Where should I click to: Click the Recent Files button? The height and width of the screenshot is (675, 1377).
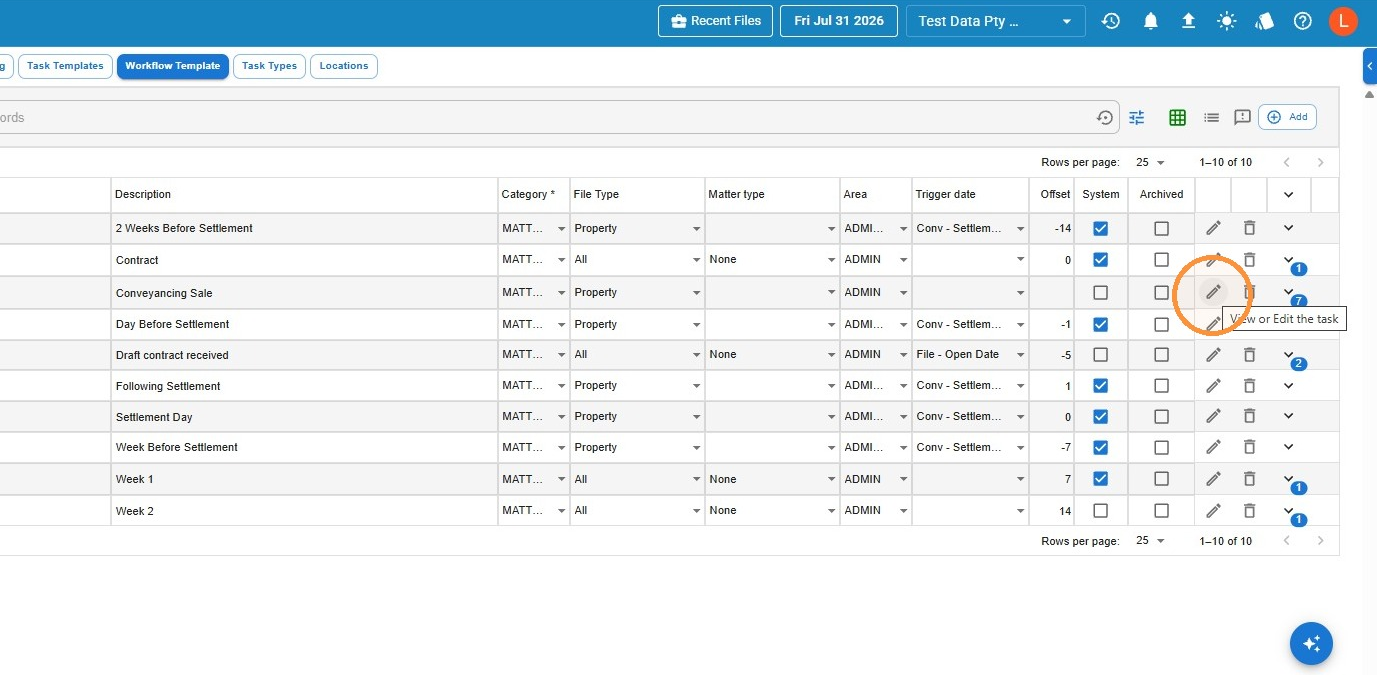point(716,21)
